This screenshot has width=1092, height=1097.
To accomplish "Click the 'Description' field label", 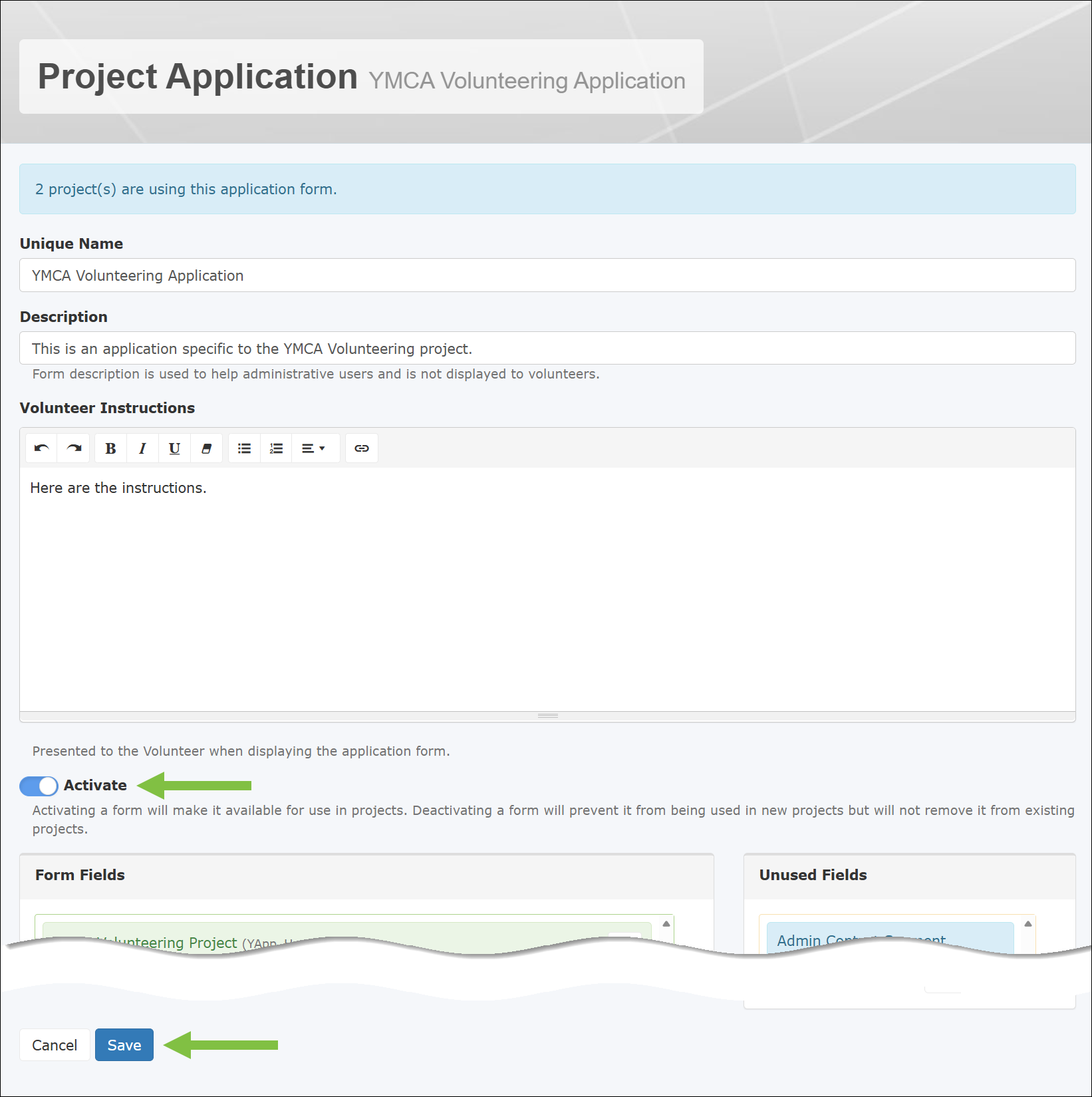I will [x=64, y=317].
